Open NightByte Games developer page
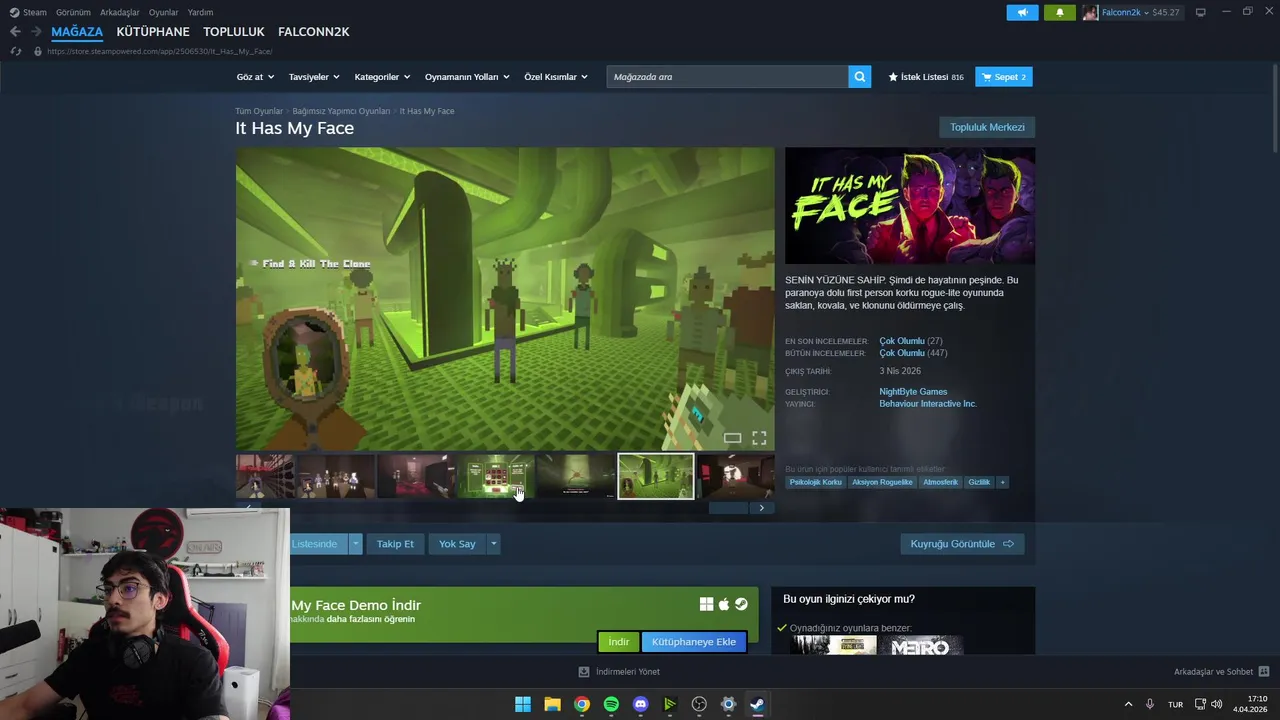Screen dimensions: 1280x720 913,392
